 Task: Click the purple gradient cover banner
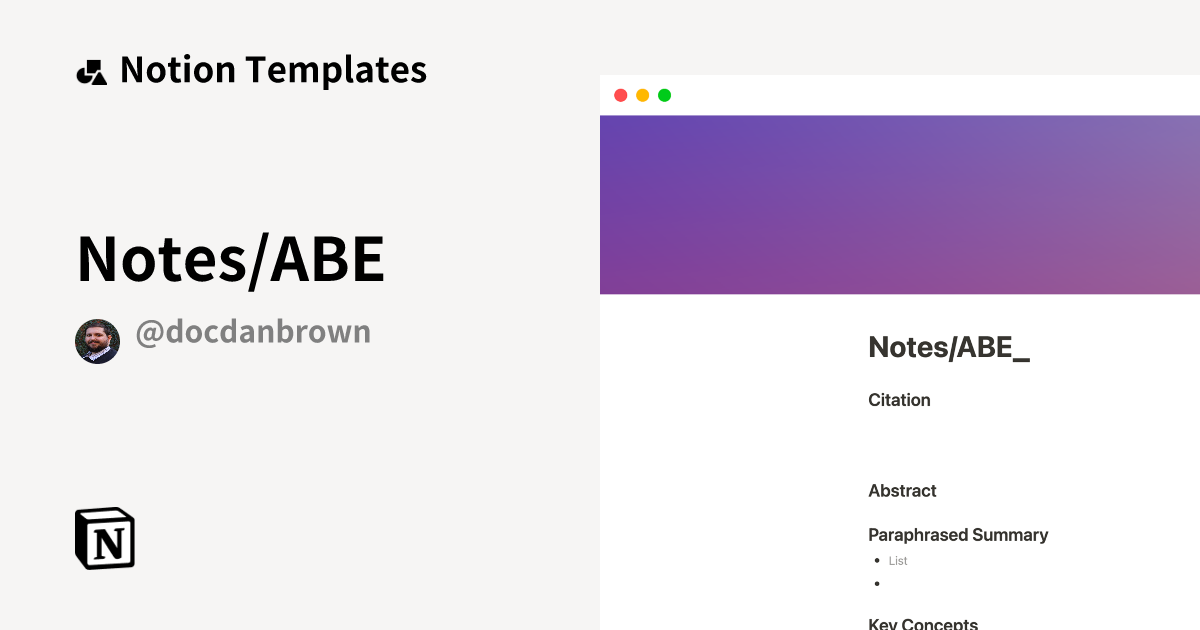[x=900, y=204]
